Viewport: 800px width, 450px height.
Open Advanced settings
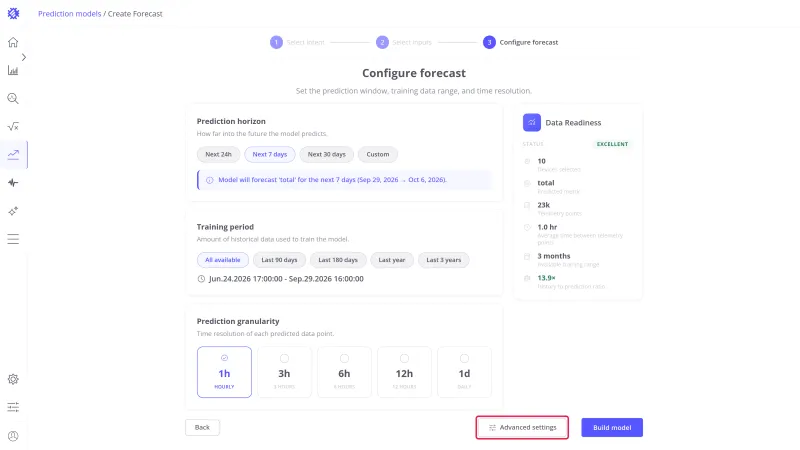(x=522, y=428)
